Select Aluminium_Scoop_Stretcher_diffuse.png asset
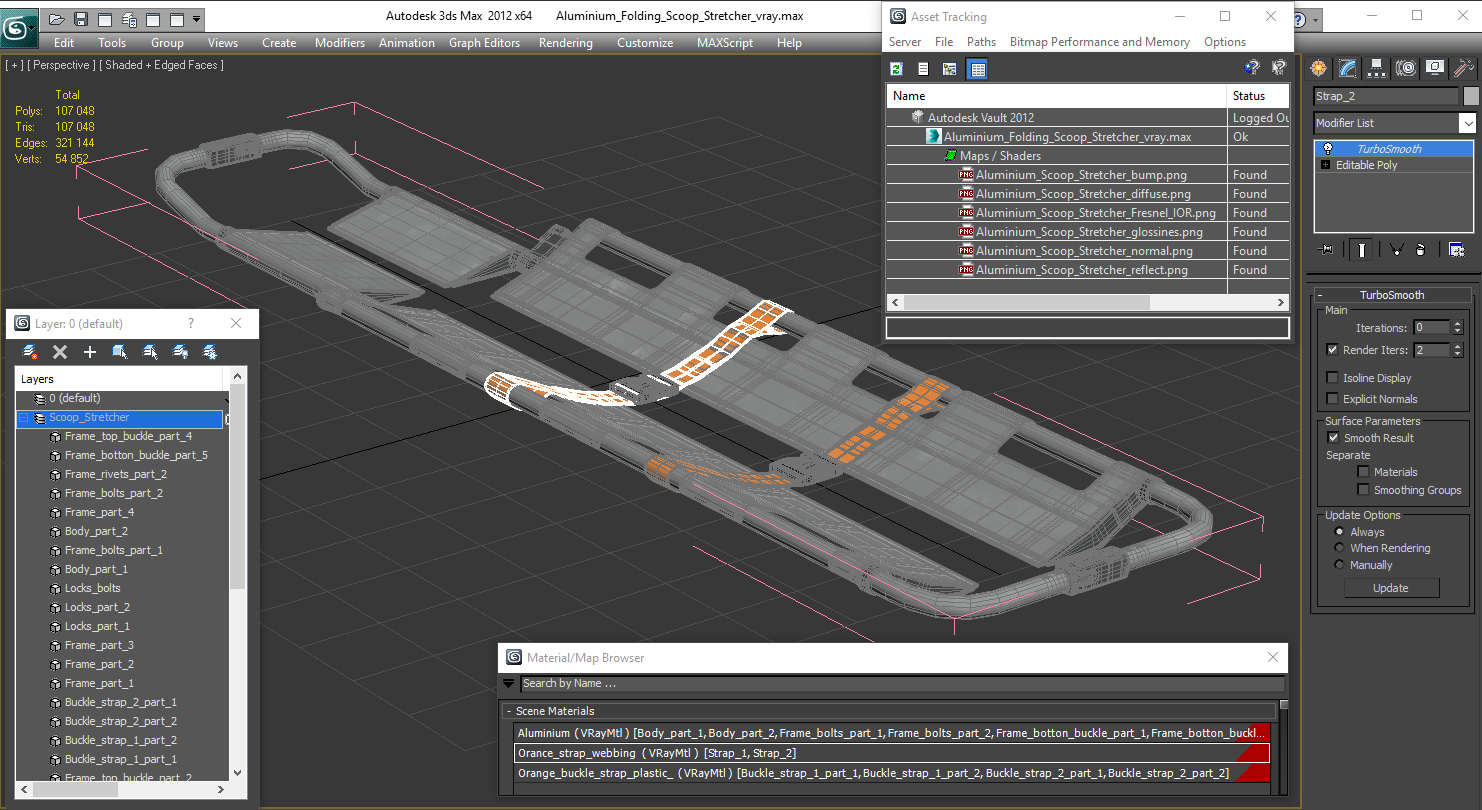 pyautogui.click(x=1083, y=194)
